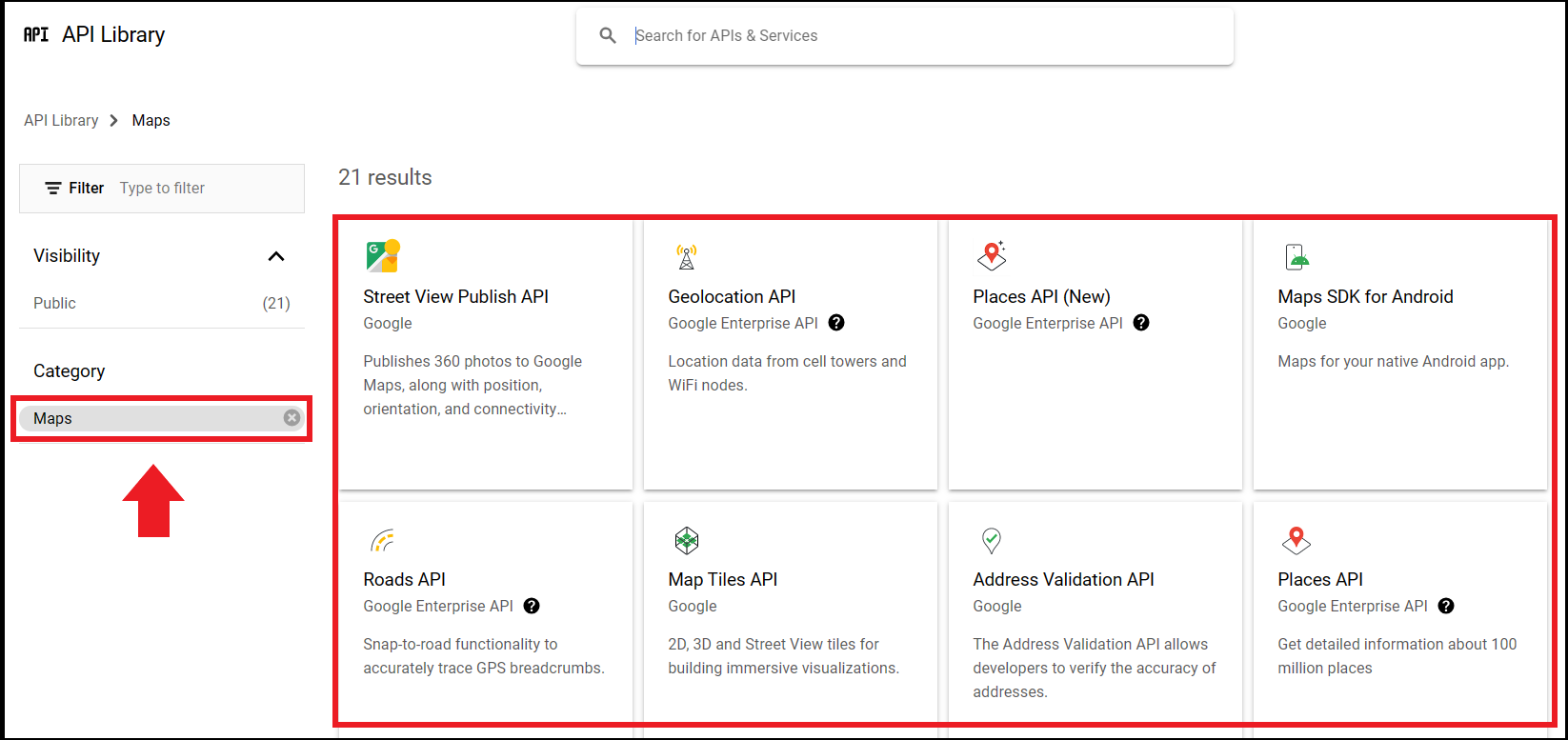Click 'Google Enterprise API' under Roads API
This screenshot has height=740, width=1568.
(x=438, y=606)
